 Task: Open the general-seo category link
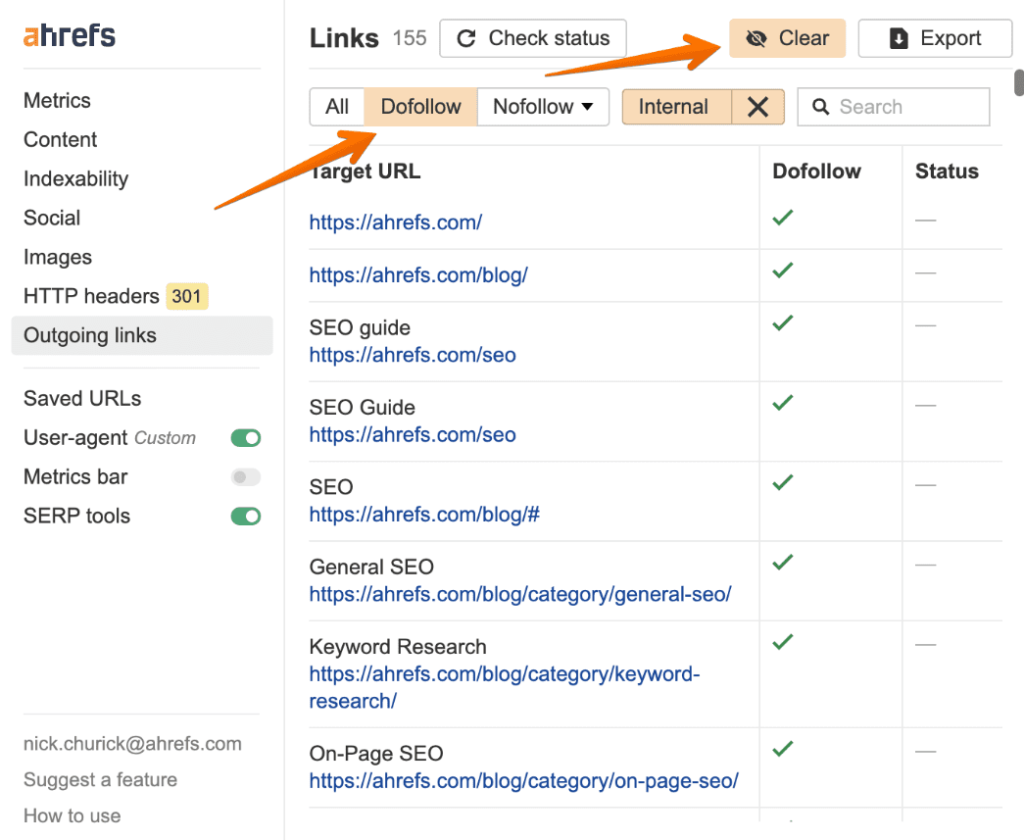tap(520, 594)
